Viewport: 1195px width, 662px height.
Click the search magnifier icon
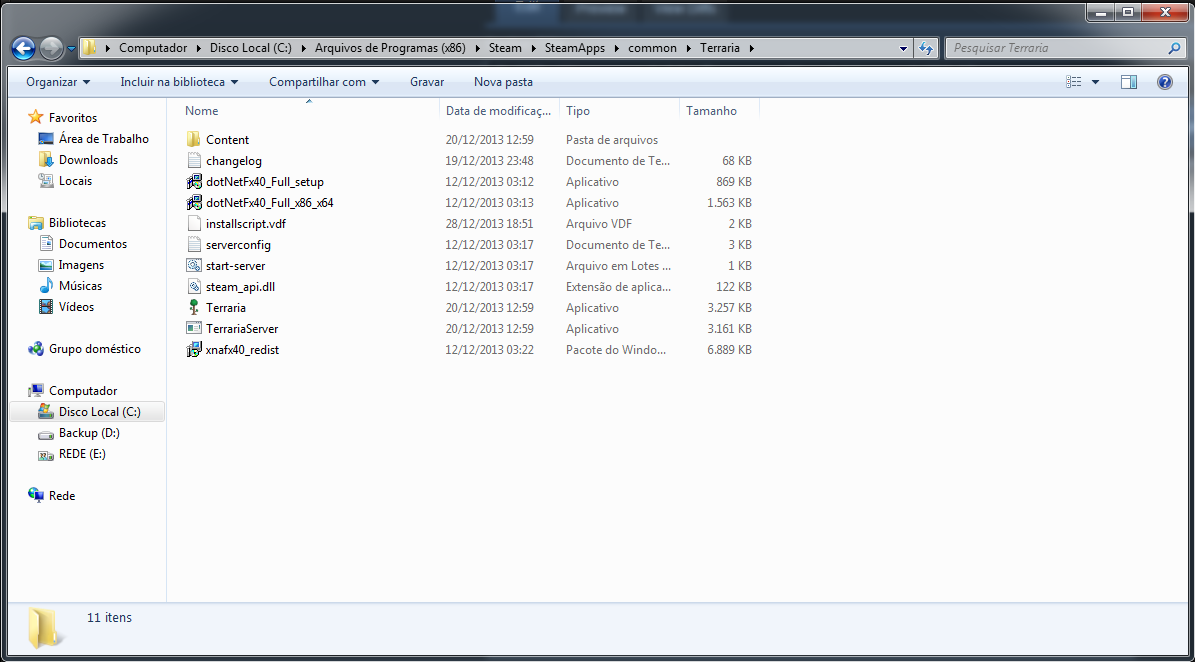pyautogui.click(x=1174, y=48)
